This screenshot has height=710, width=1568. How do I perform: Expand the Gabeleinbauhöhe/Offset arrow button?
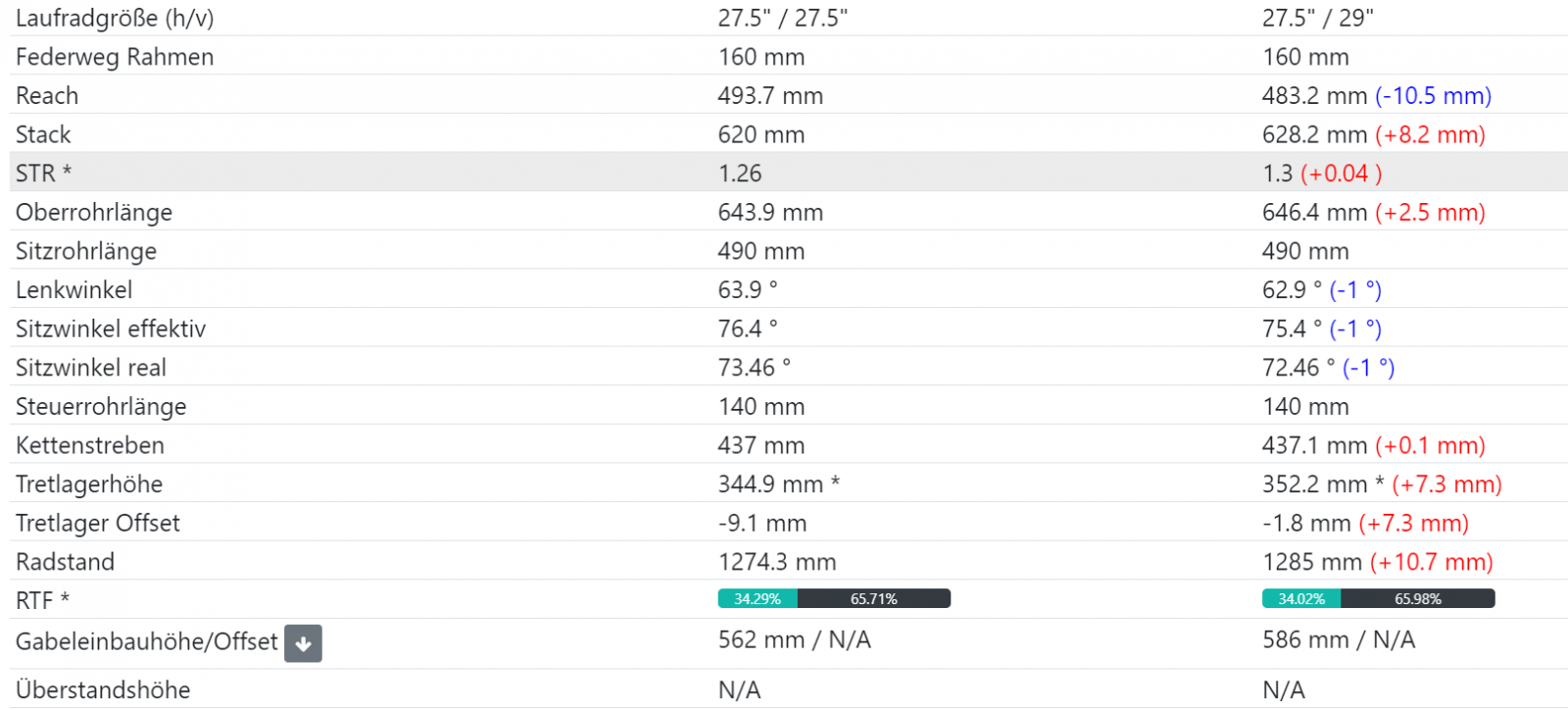point(303,643)
